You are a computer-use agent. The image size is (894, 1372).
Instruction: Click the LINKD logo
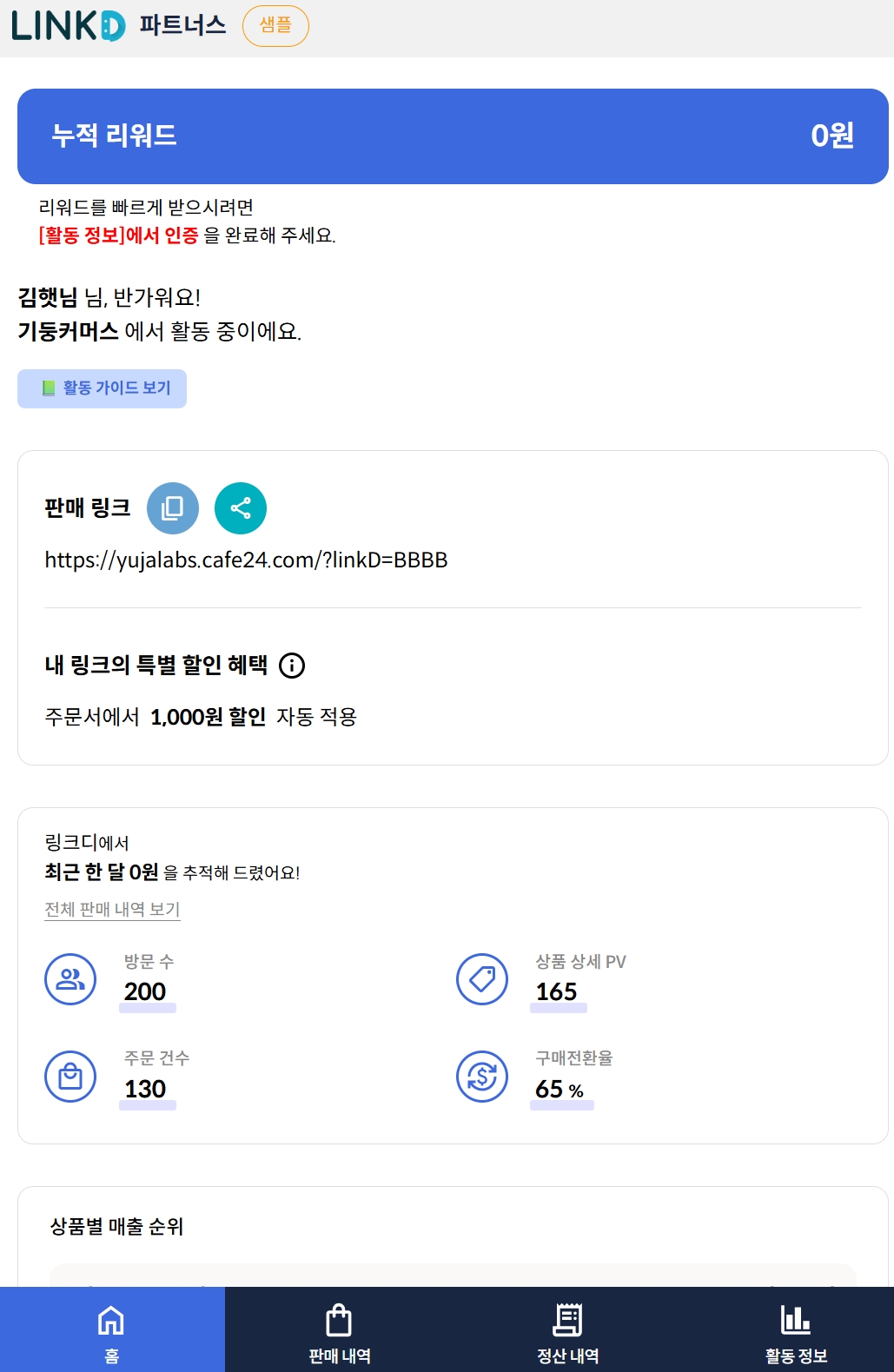click(x=69, y=26)
